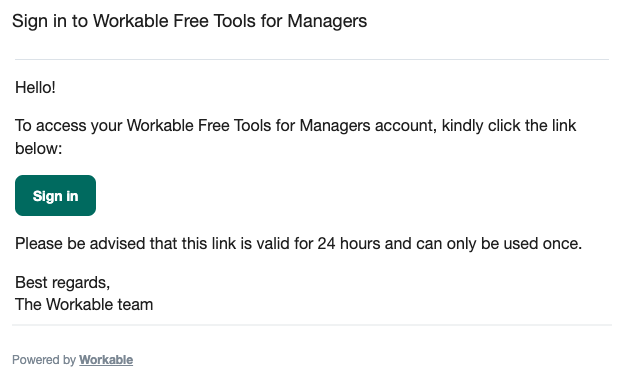The width and height of the screenshot is (621, 380).
Task: Click 'The Workable team' signature text
Action: [84, 305]
